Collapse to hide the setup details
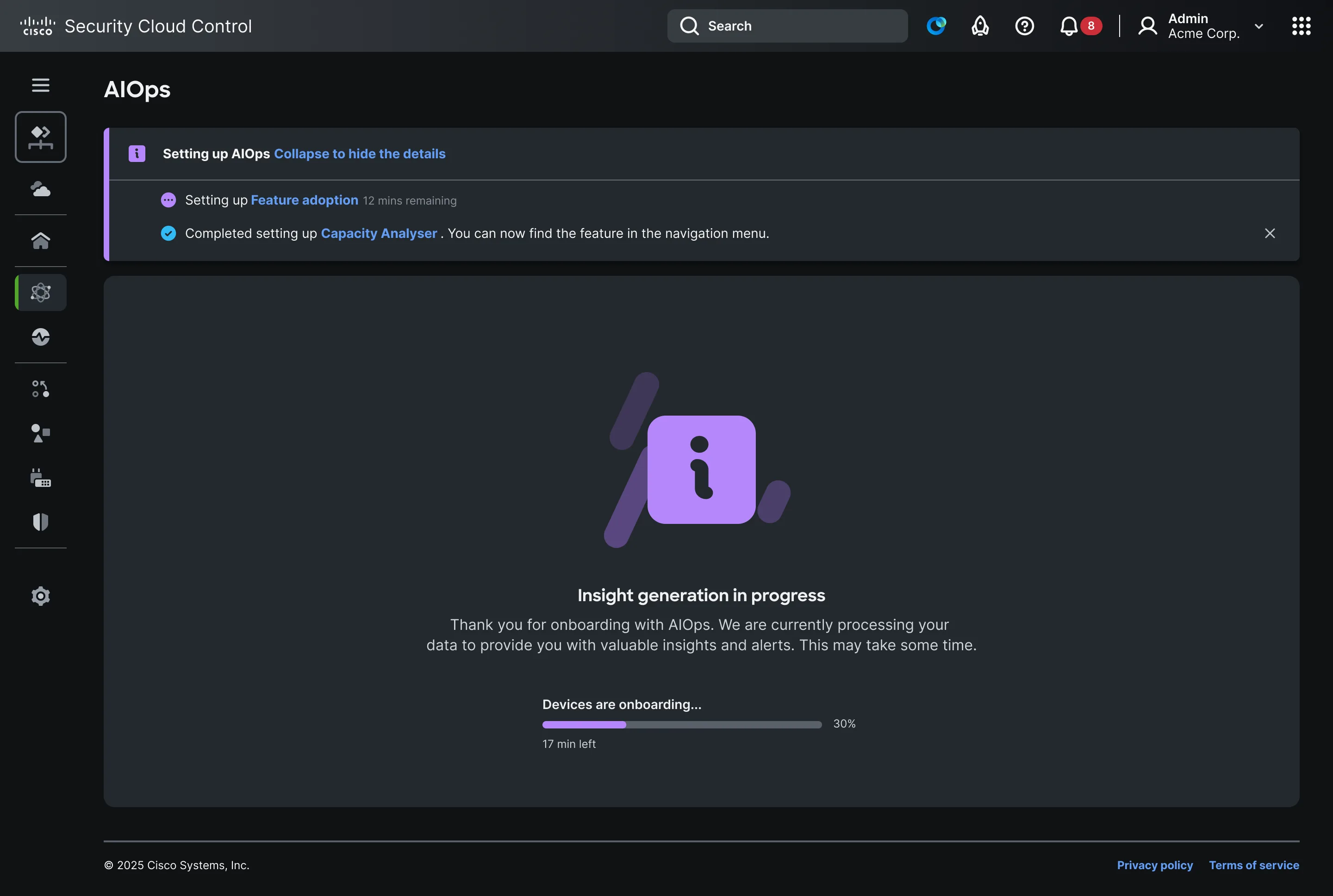The height and width of the screenshot is (896, 1333). point(360,154)
